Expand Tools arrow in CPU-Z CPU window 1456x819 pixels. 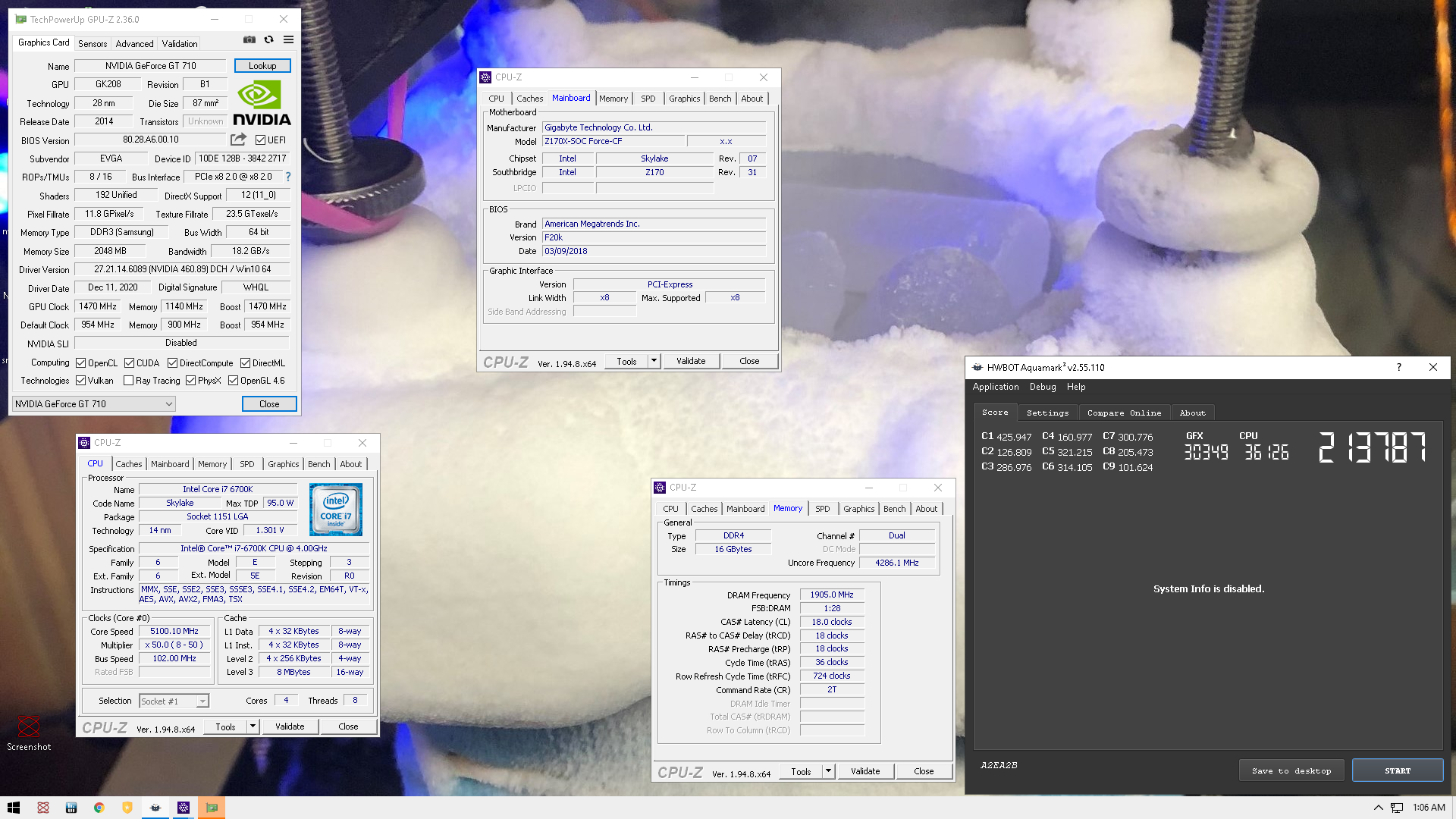coord(253,726)
